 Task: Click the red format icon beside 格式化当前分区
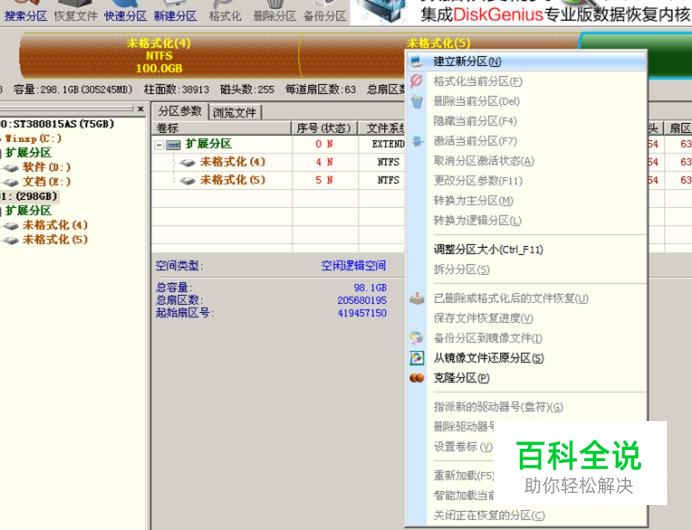(x=417, y=81)
